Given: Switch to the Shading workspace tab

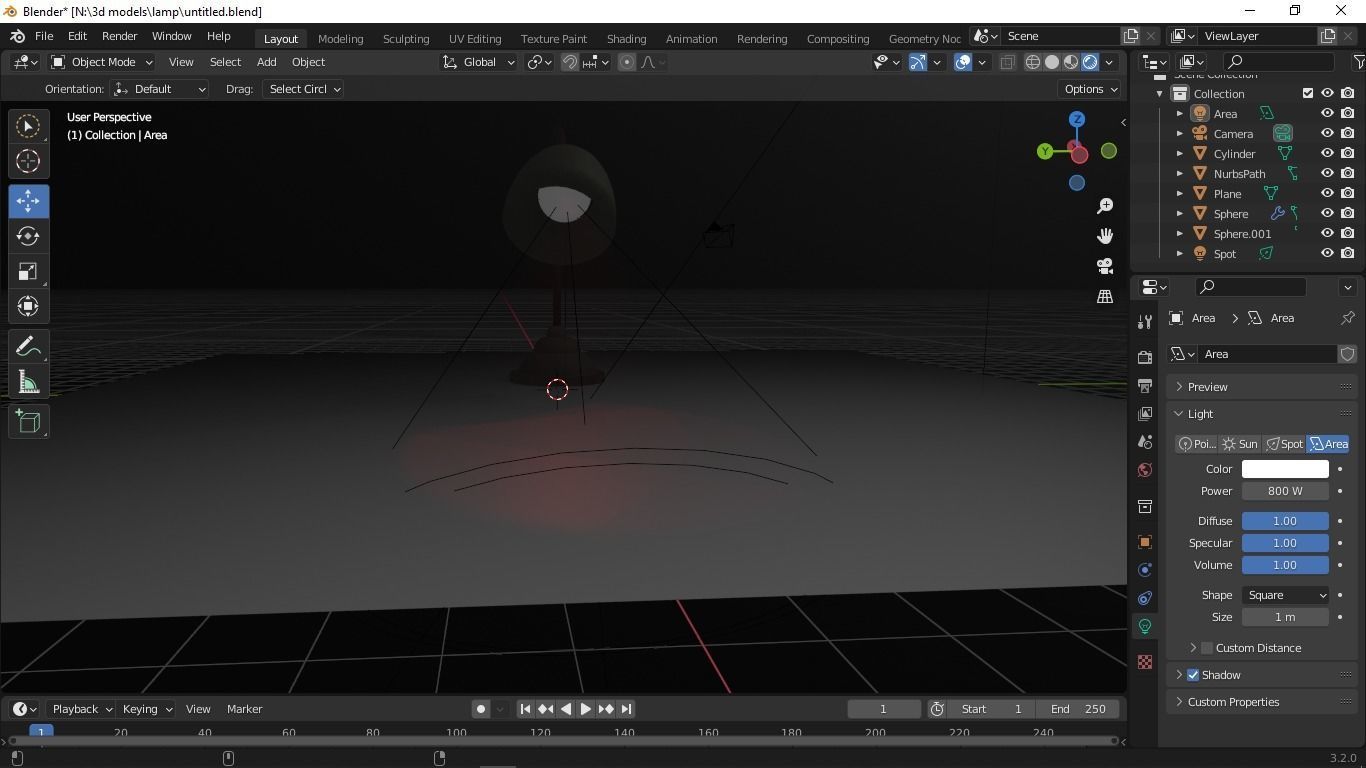Looking at the screenshot, I should coord(626,38).
